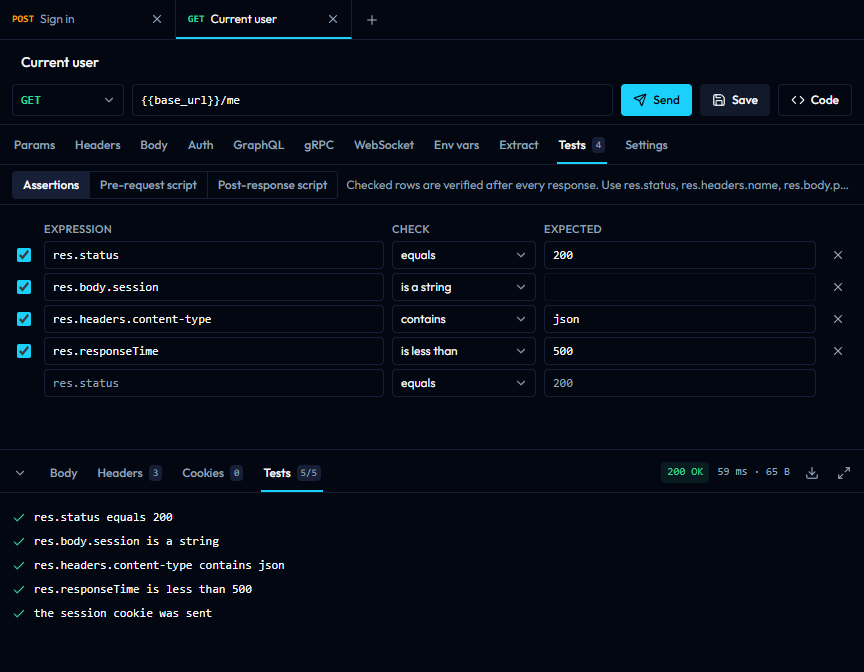The width and height of the screenshot is (864, 672).
Task: Open the request Body tab
Action: click(x=154, y=145)
